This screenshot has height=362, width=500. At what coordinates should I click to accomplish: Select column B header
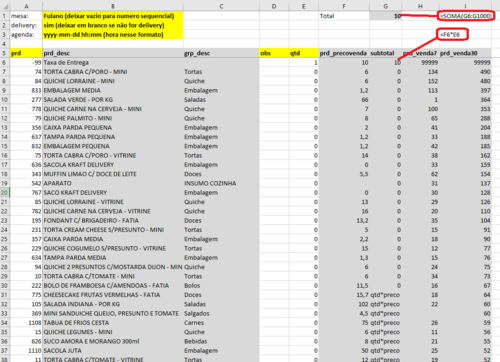[113, 6]
